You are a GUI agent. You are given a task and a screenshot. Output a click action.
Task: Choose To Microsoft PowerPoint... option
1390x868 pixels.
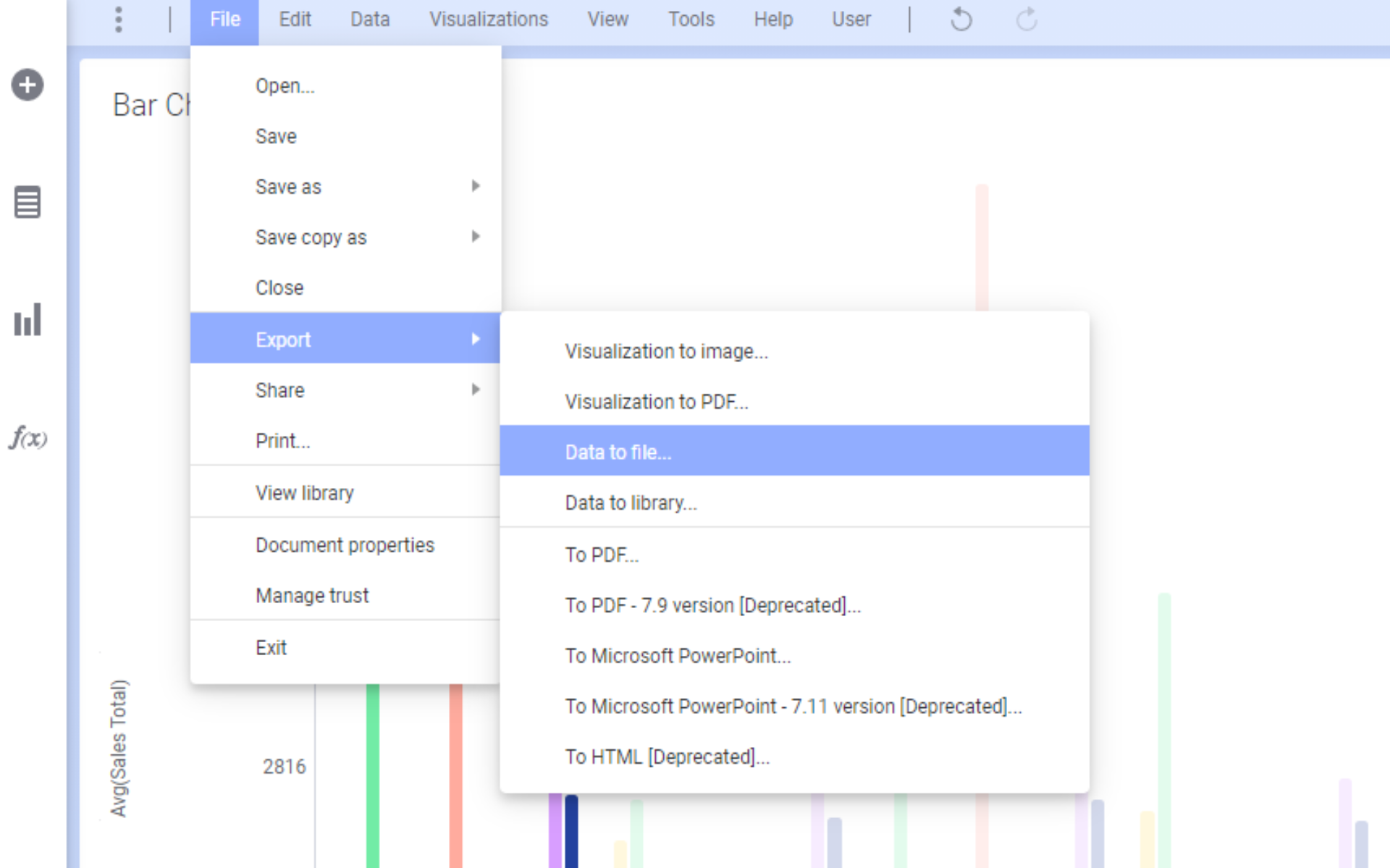pos(794,656)
